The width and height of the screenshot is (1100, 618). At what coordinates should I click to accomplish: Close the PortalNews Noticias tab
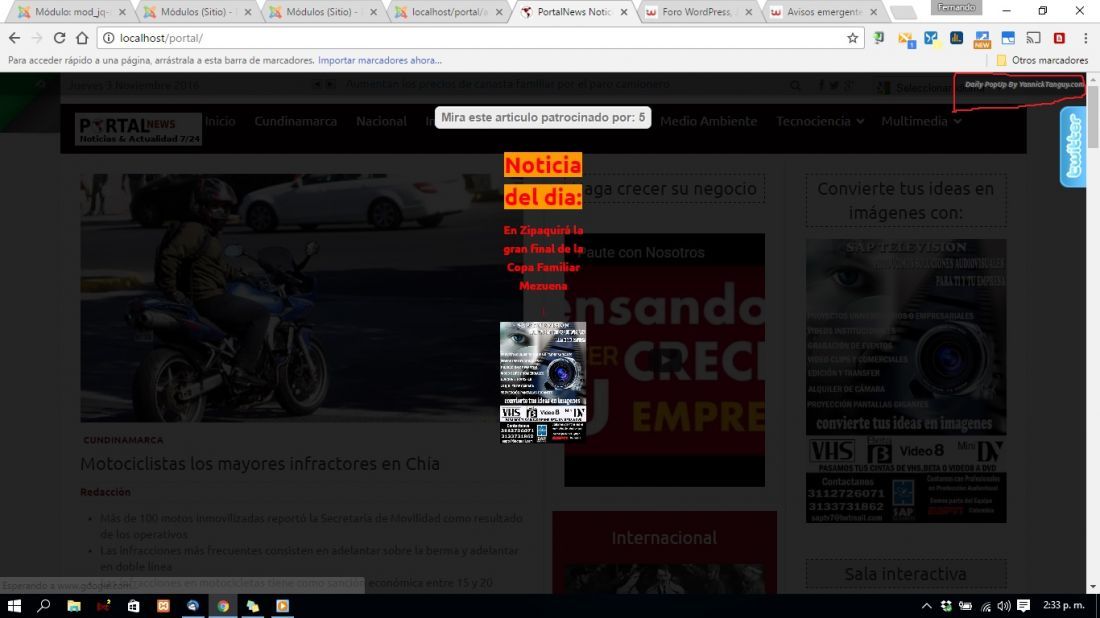click(624, 12)
